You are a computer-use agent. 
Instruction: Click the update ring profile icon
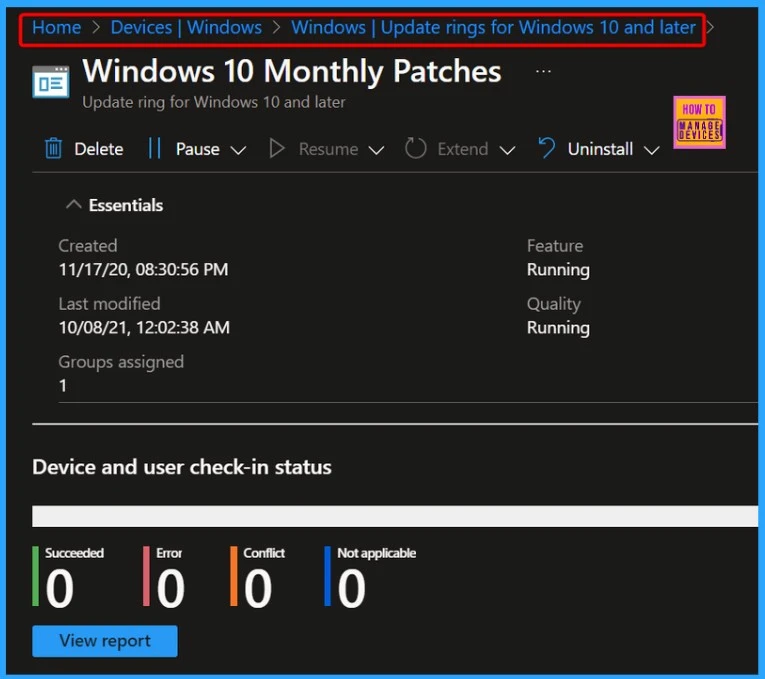pos(51,82)
